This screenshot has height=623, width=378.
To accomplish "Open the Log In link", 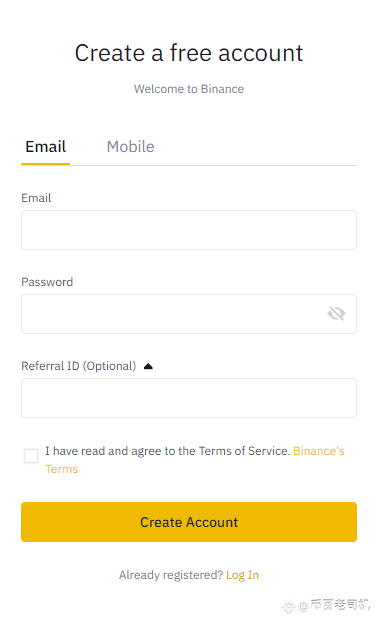I will click(242, 575).
